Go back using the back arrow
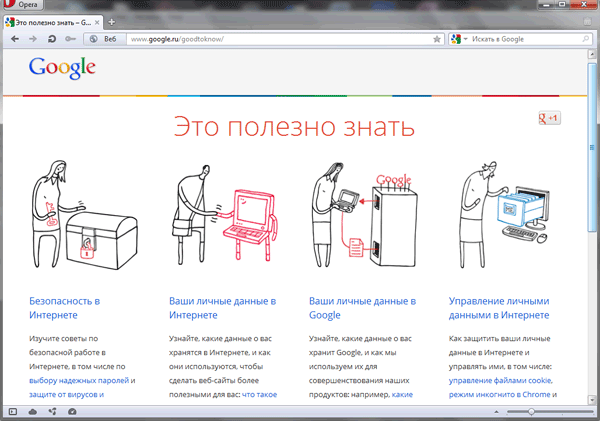This screenshot has width=600, height=421. [14, 39]
